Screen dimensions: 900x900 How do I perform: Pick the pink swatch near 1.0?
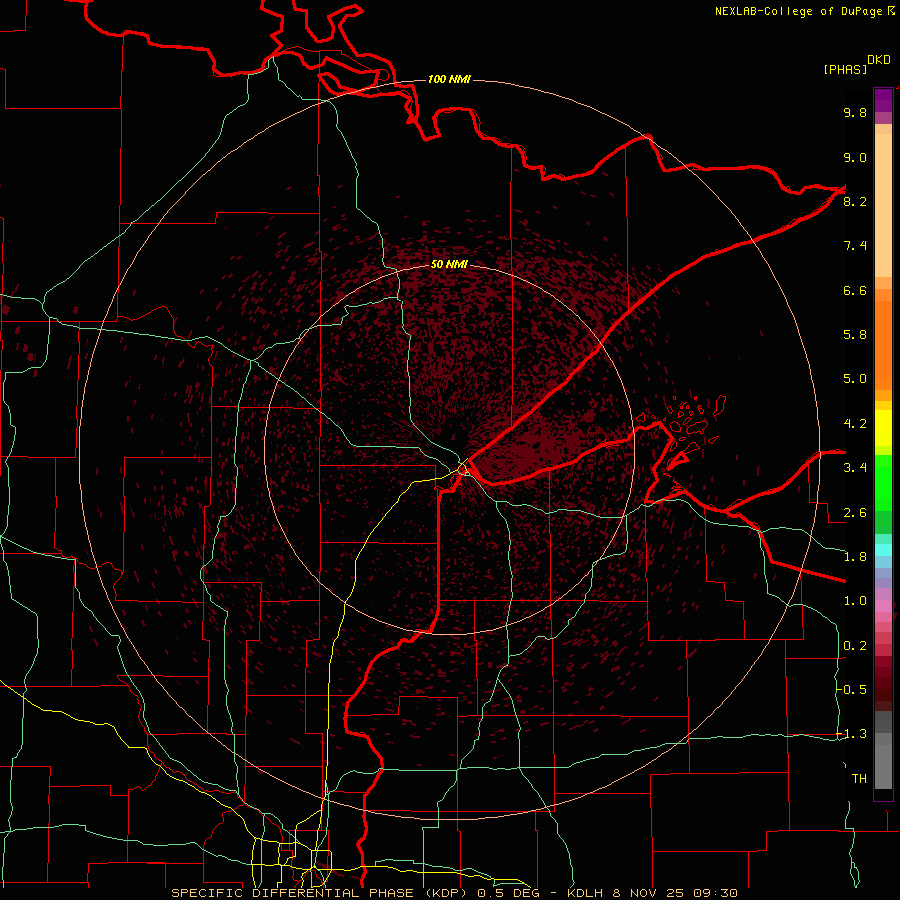tap(883, 606)
